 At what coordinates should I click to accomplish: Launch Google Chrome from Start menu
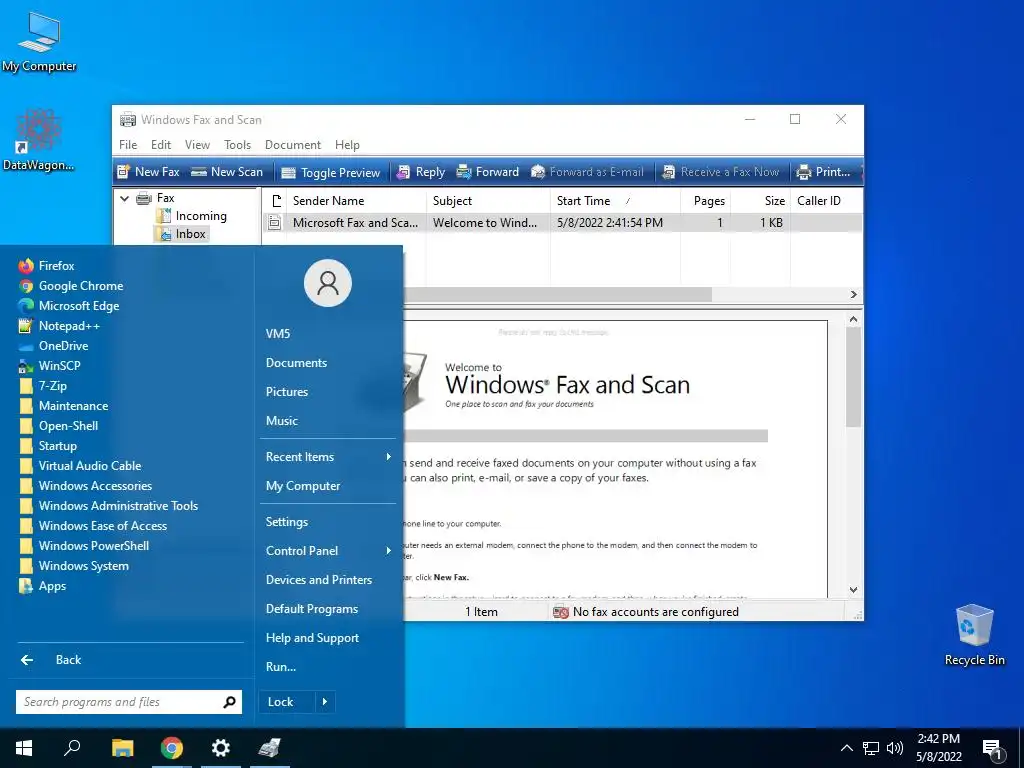[x=71, y=286]
